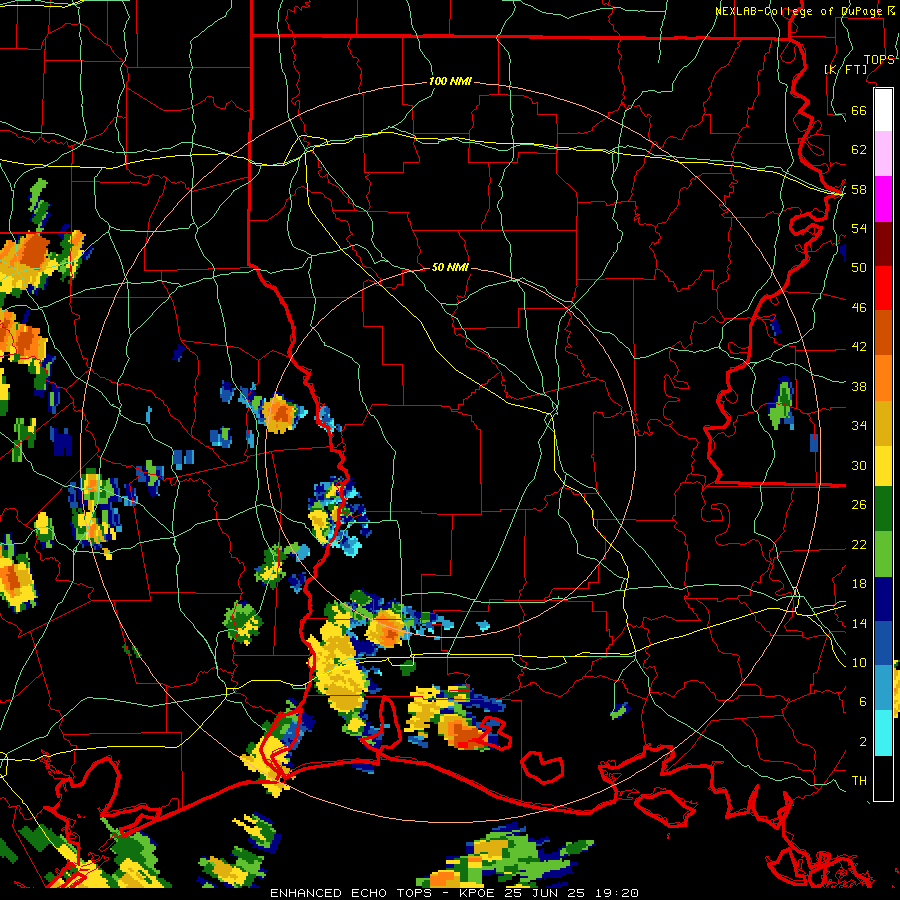This screenshot has width=900, height=900.
Task: Pick the dark orange legend swatch
Action: click(883, 333)
